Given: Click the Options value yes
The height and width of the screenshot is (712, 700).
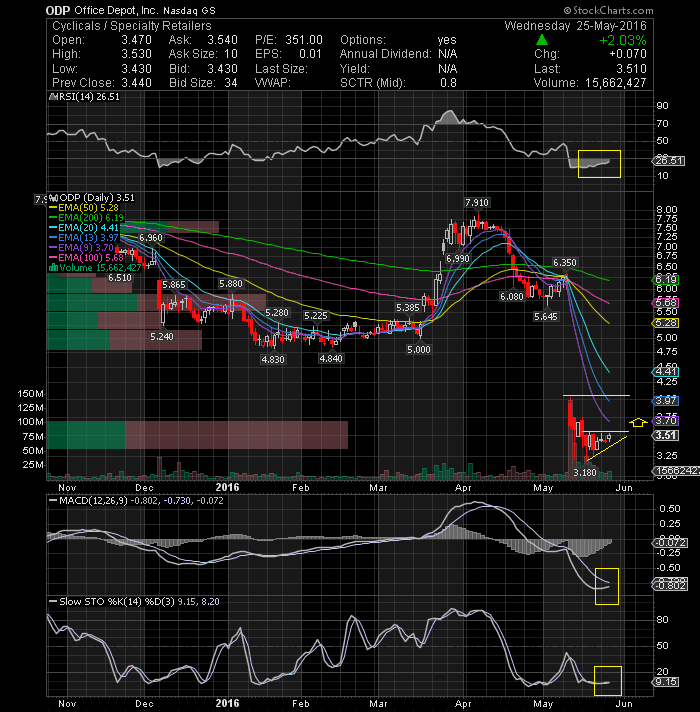Looking at the screenshot, I should (x=447, y=40).
